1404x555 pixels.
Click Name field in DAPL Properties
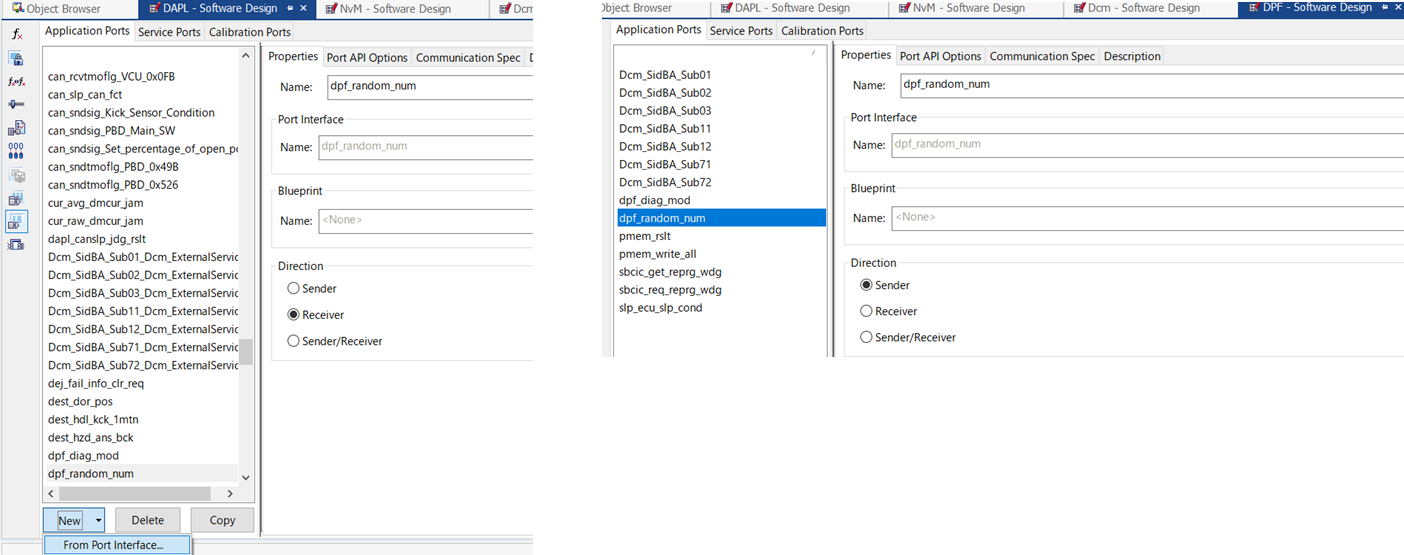429,87
